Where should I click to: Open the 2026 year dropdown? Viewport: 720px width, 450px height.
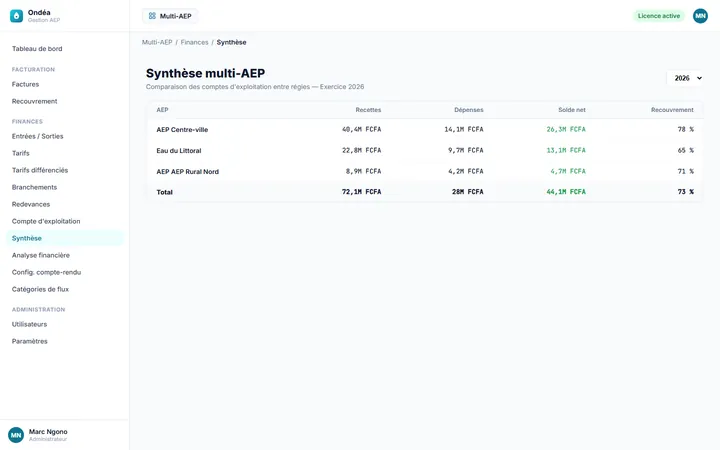point(686,78)
